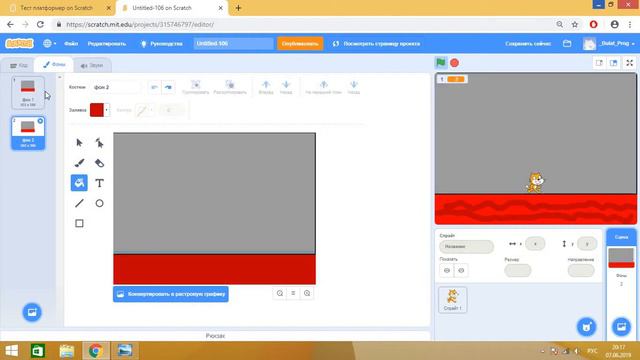640x360 pixels.
Task: Zoom out the paint canvas
Action: coord(280,293)
